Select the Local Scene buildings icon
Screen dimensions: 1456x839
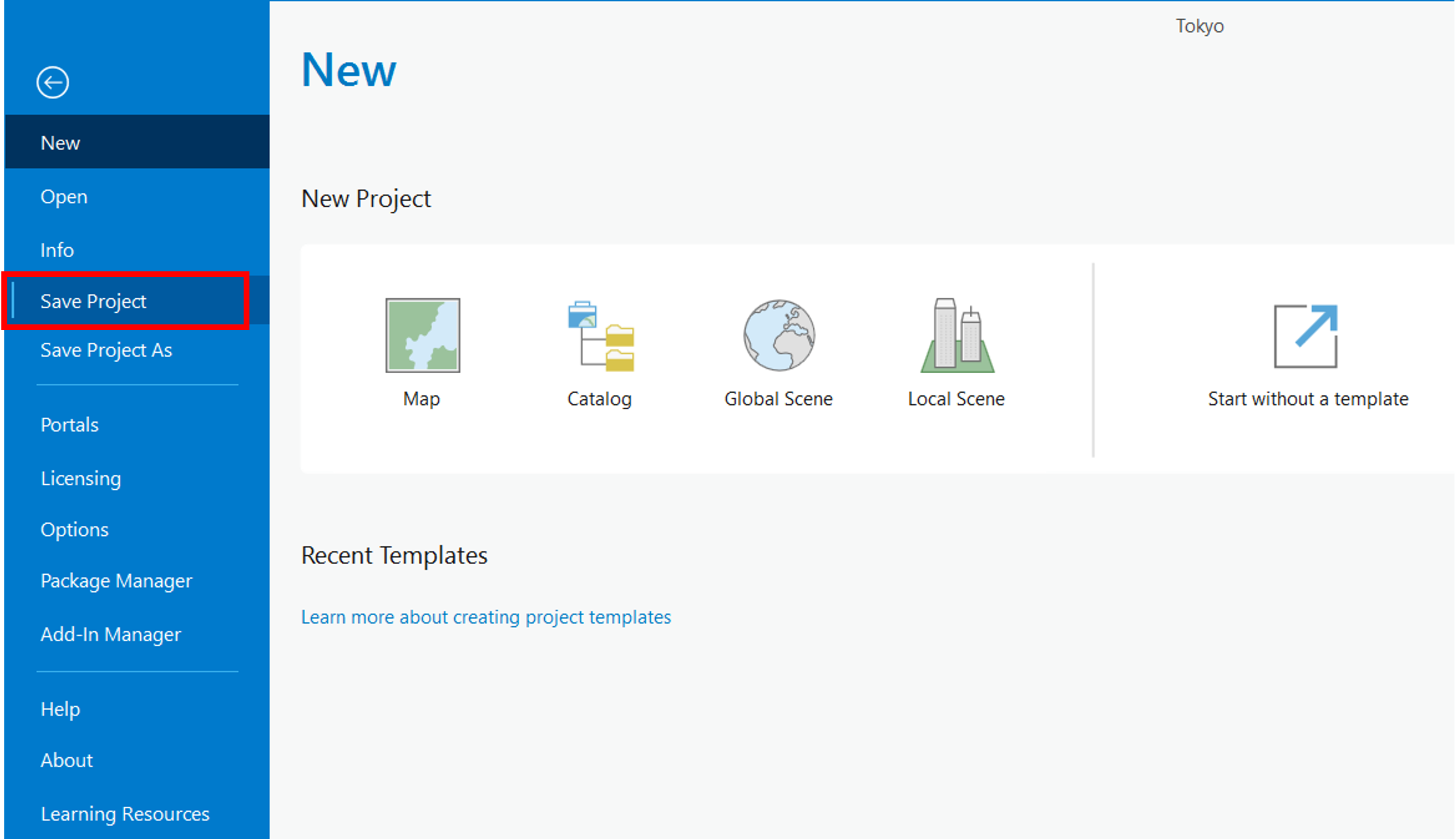(956, 335)
